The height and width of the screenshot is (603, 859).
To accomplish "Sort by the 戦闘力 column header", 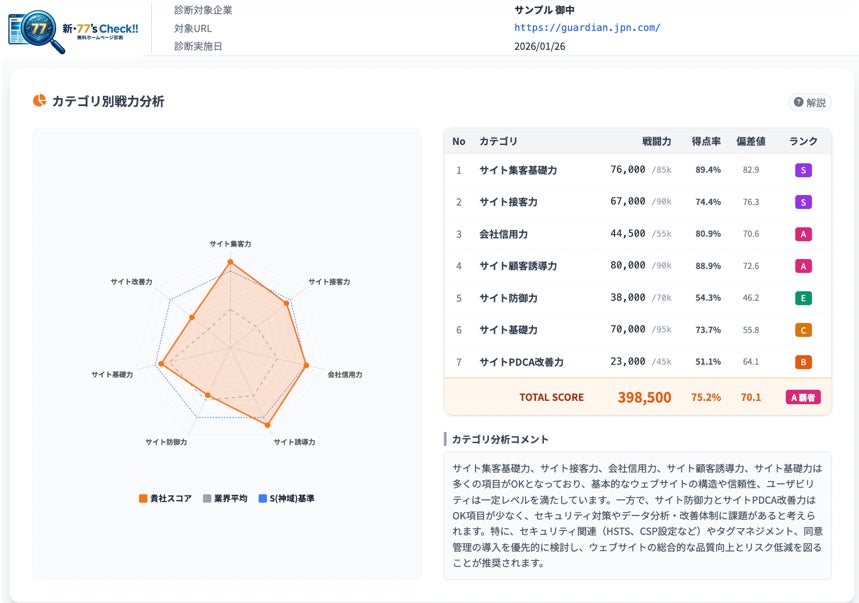I will [656, 141].
